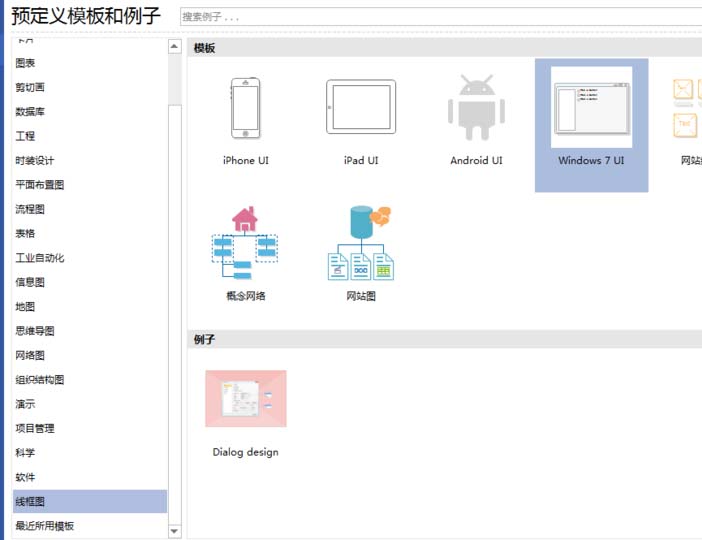Click the highlighted 线框图 category
The width and height of the screenshot is (702, 540).
(x=90, y=501)
